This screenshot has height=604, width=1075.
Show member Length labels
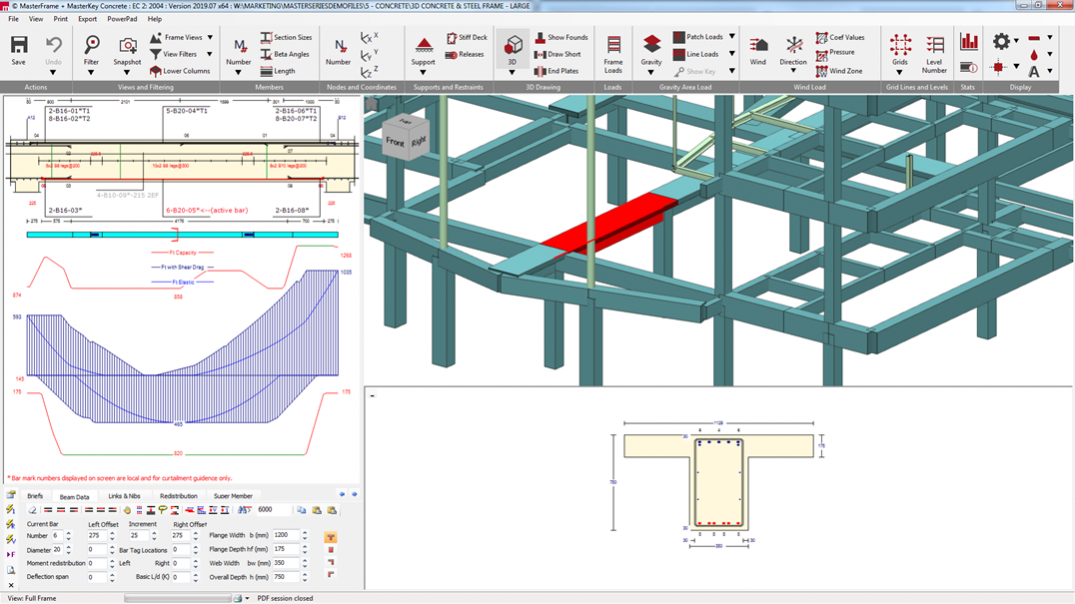[278, 71]
